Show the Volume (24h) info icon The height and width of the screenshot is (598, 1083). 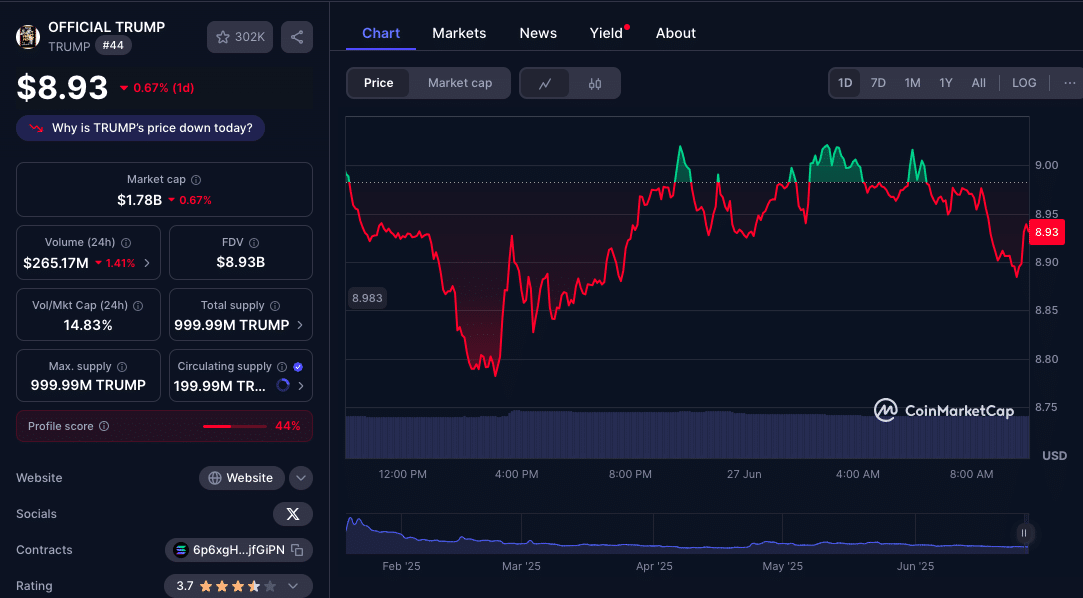126,243
